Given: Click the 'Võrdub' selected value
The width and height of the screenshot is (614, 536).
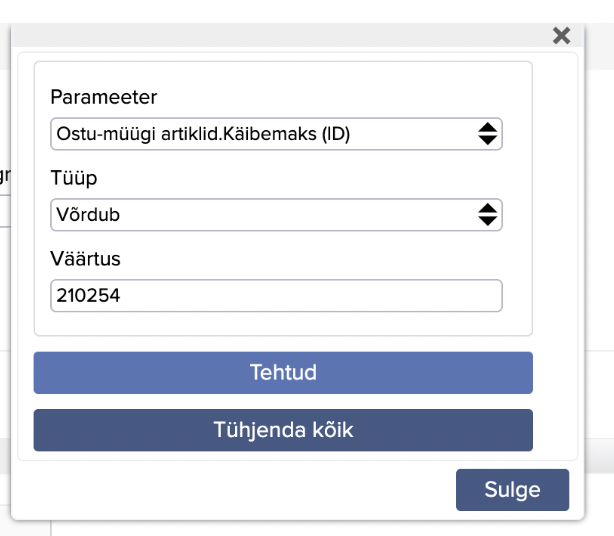Looking at the screenshot, I should (x=89, y=215).
